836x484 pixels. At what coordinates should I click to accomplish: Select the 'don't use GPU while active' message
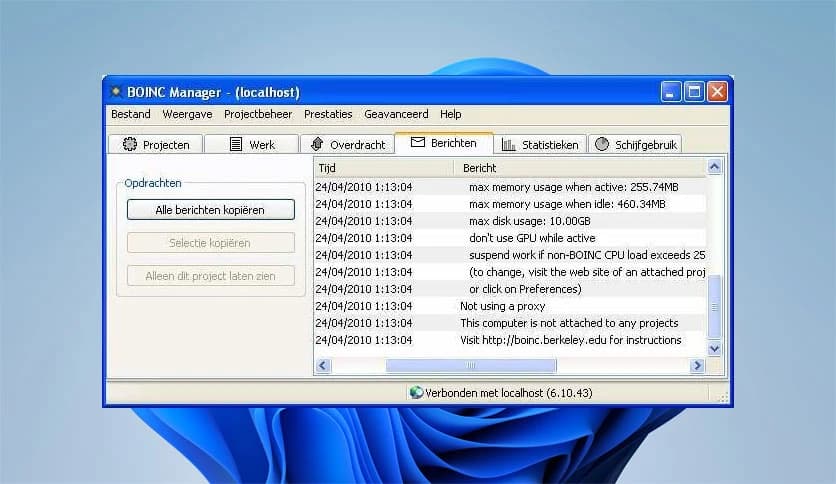pos(510,238)
